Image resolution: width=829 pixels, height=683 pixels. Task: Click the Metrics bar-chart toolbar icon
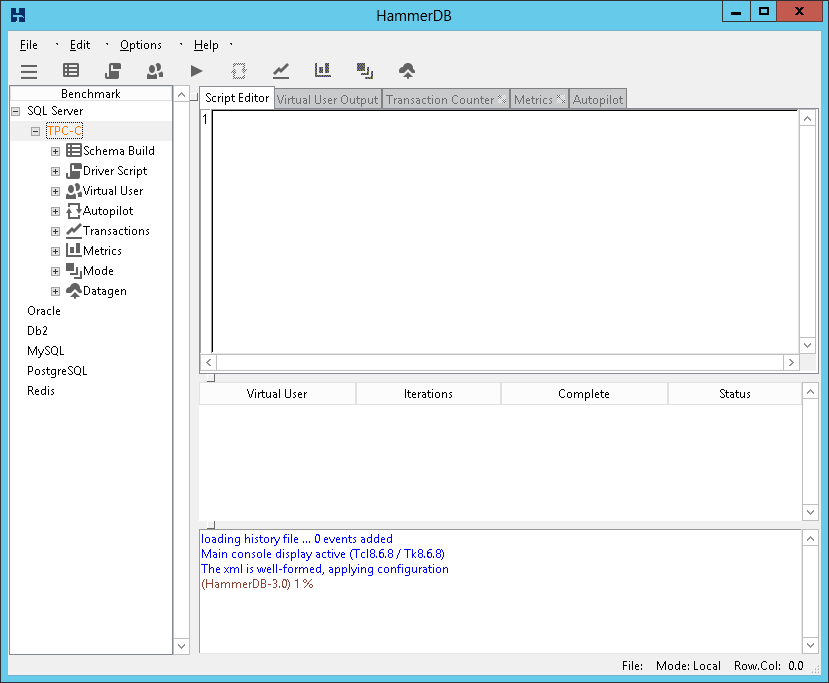click(323, 70)
